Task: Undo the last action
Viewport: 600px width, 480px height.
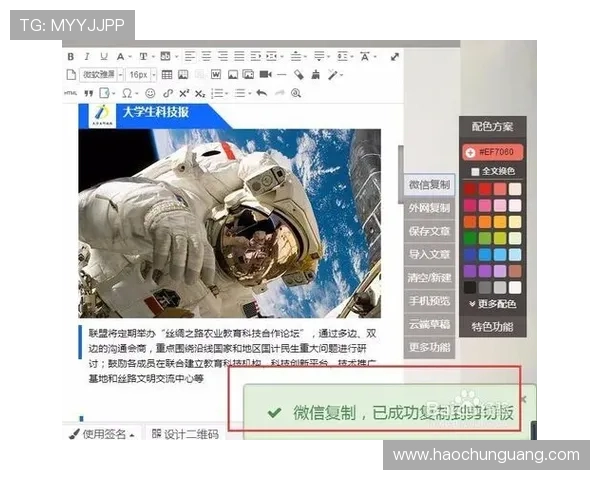Action: coord(262,93)
